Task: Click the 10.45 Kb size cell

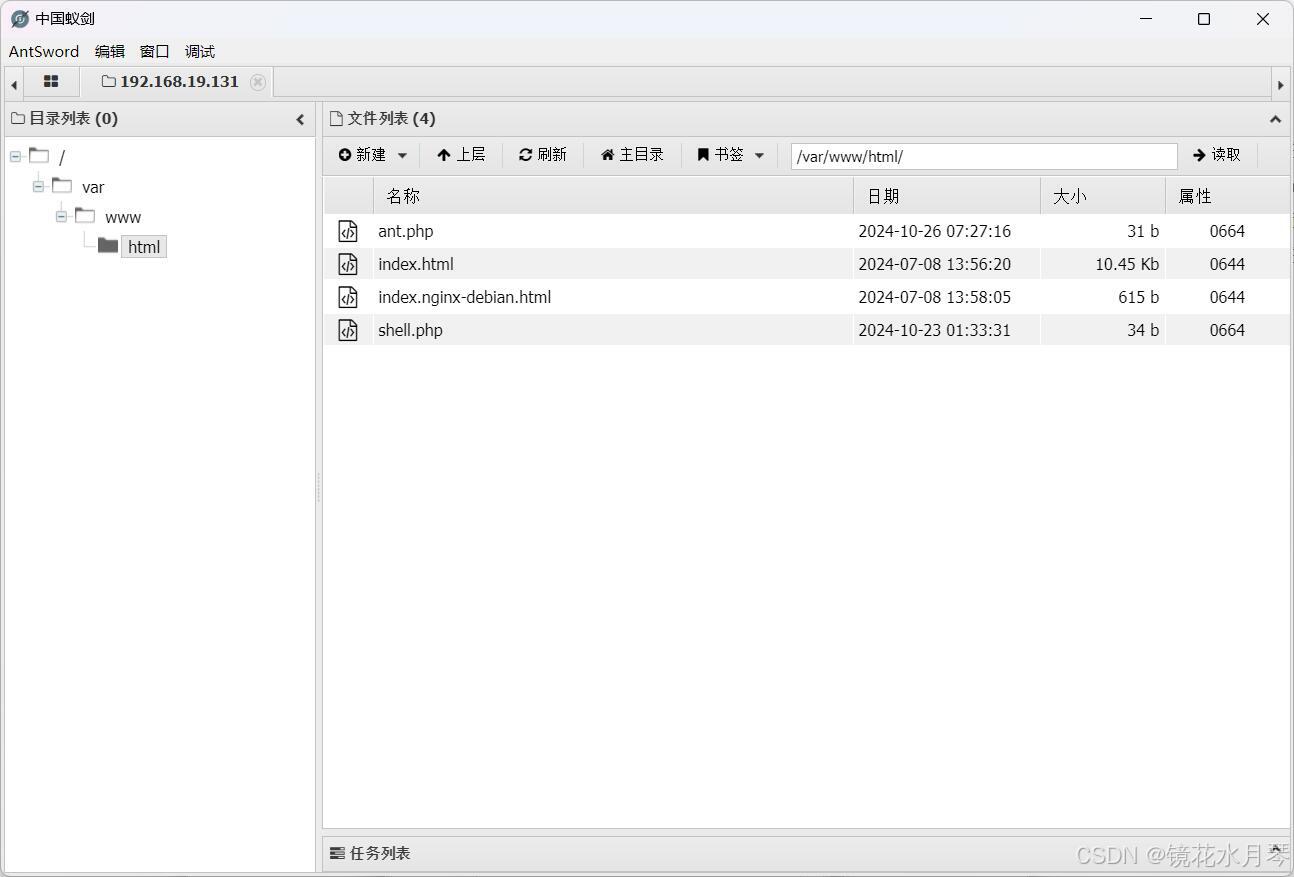Action: (x=1127, y=264)
